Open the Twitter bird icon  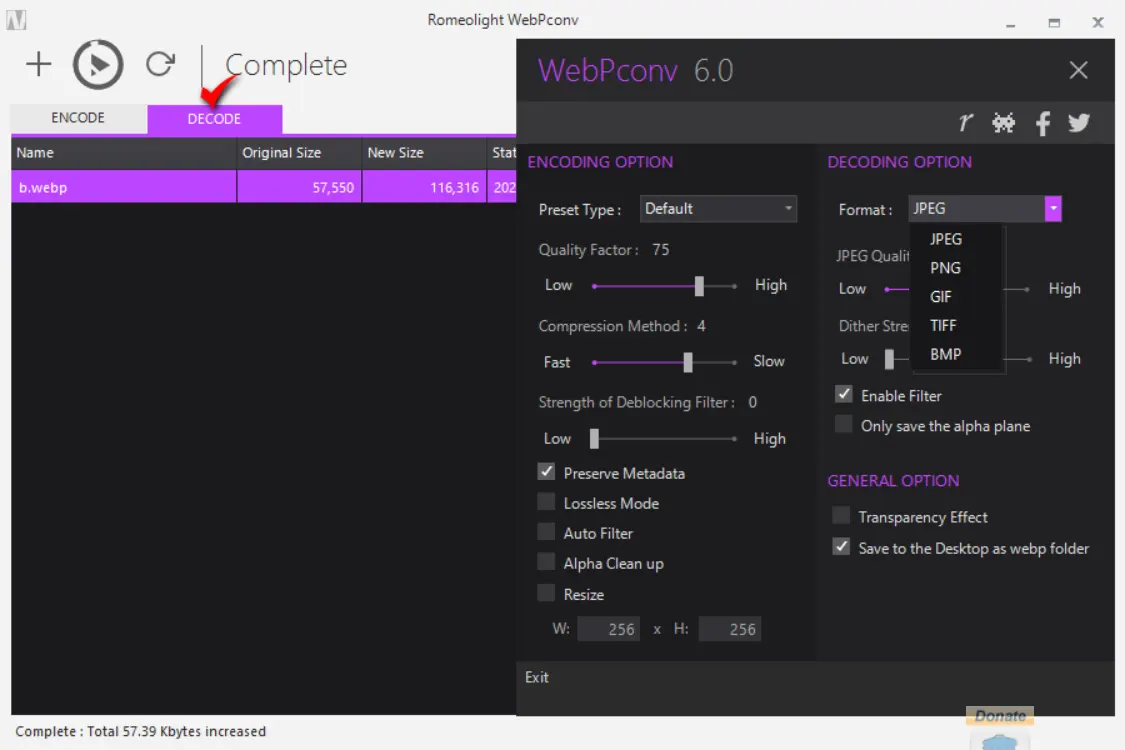coord(1079,123)
